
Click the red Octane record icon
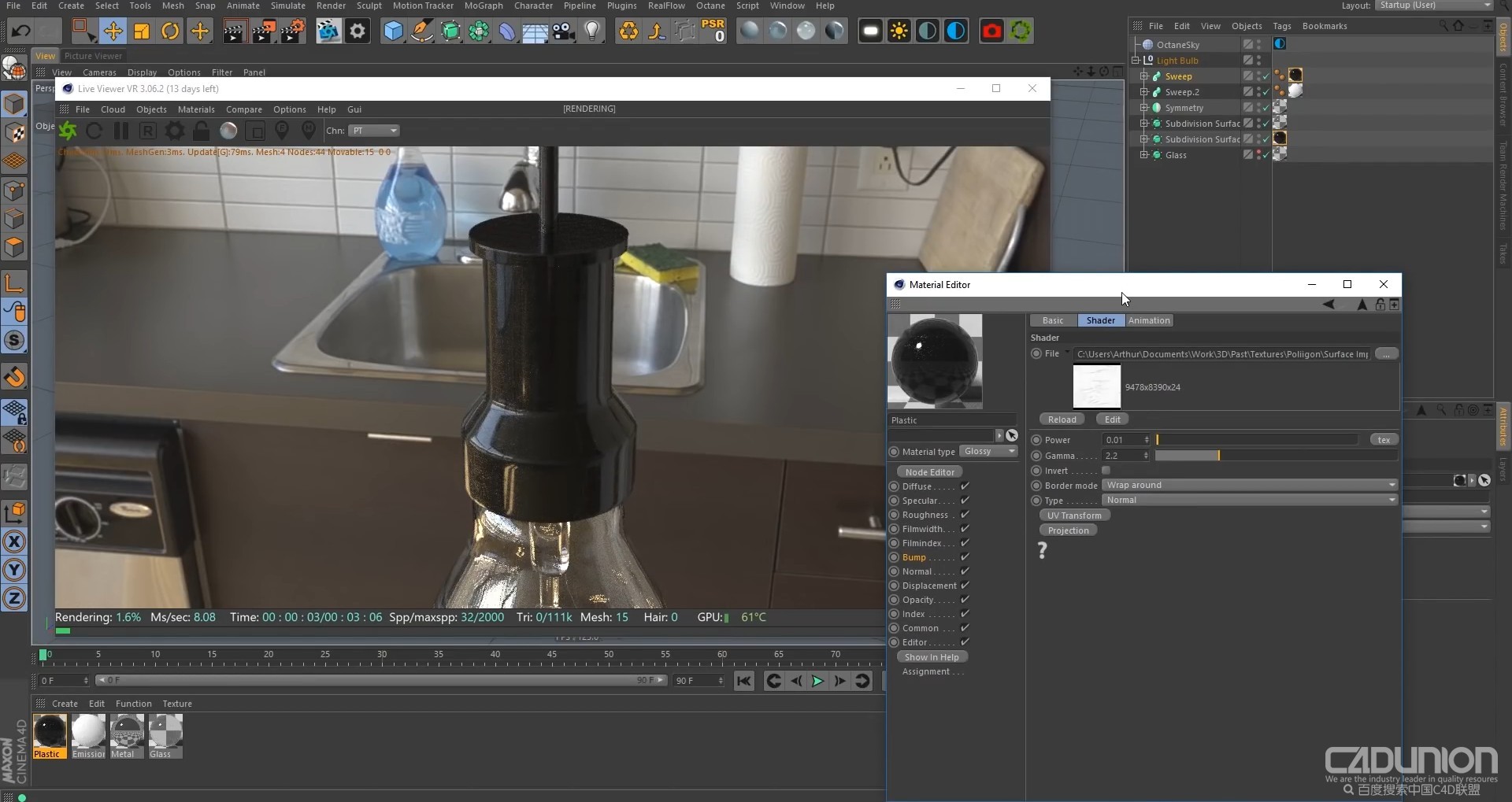click(991, 31)
